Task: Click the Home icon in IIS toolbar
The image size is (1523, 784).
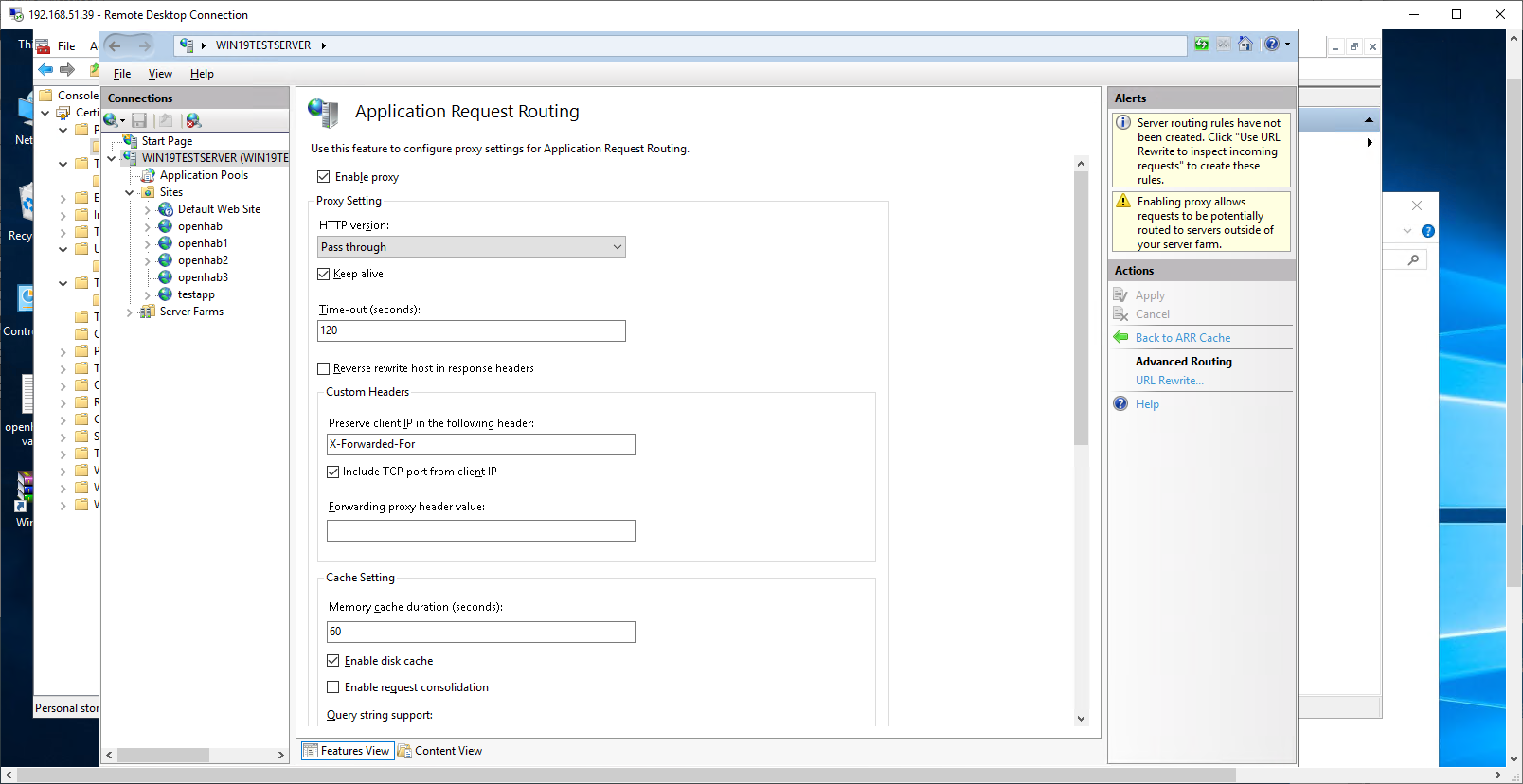Action: [1245, 45]
